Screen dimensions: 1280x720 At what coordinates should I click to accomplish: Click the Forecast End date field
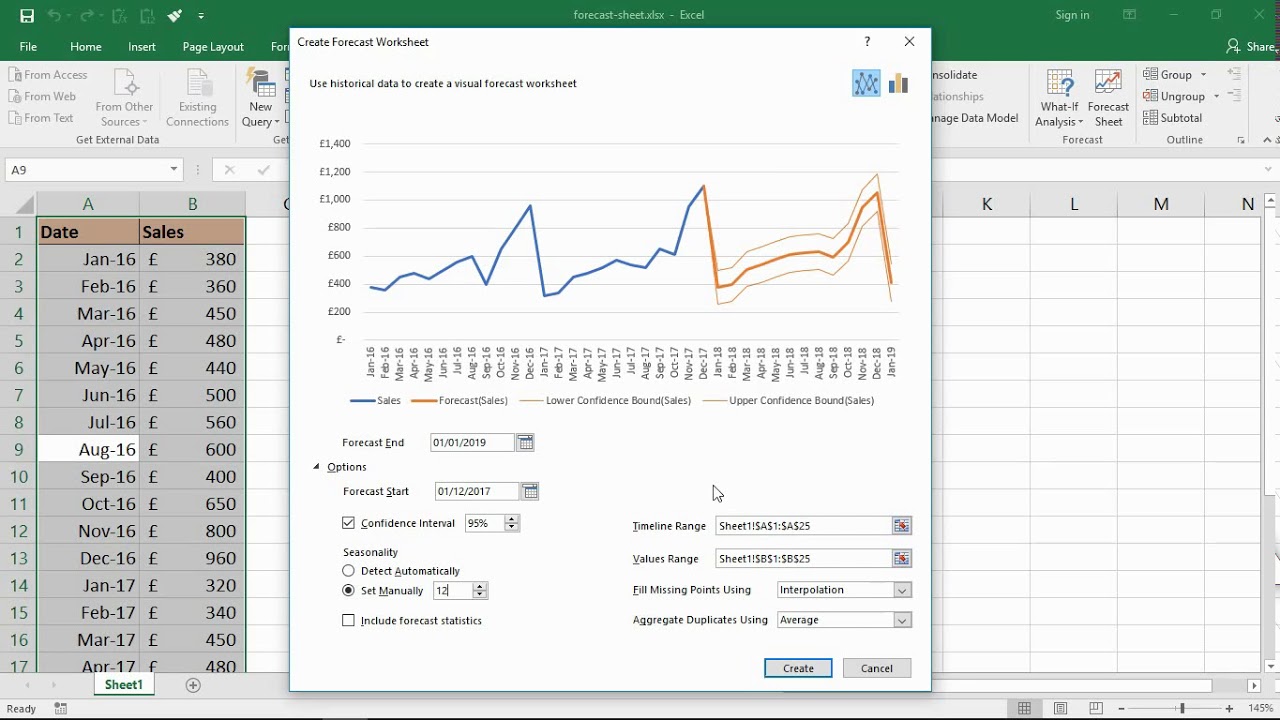tap(473, 443)
